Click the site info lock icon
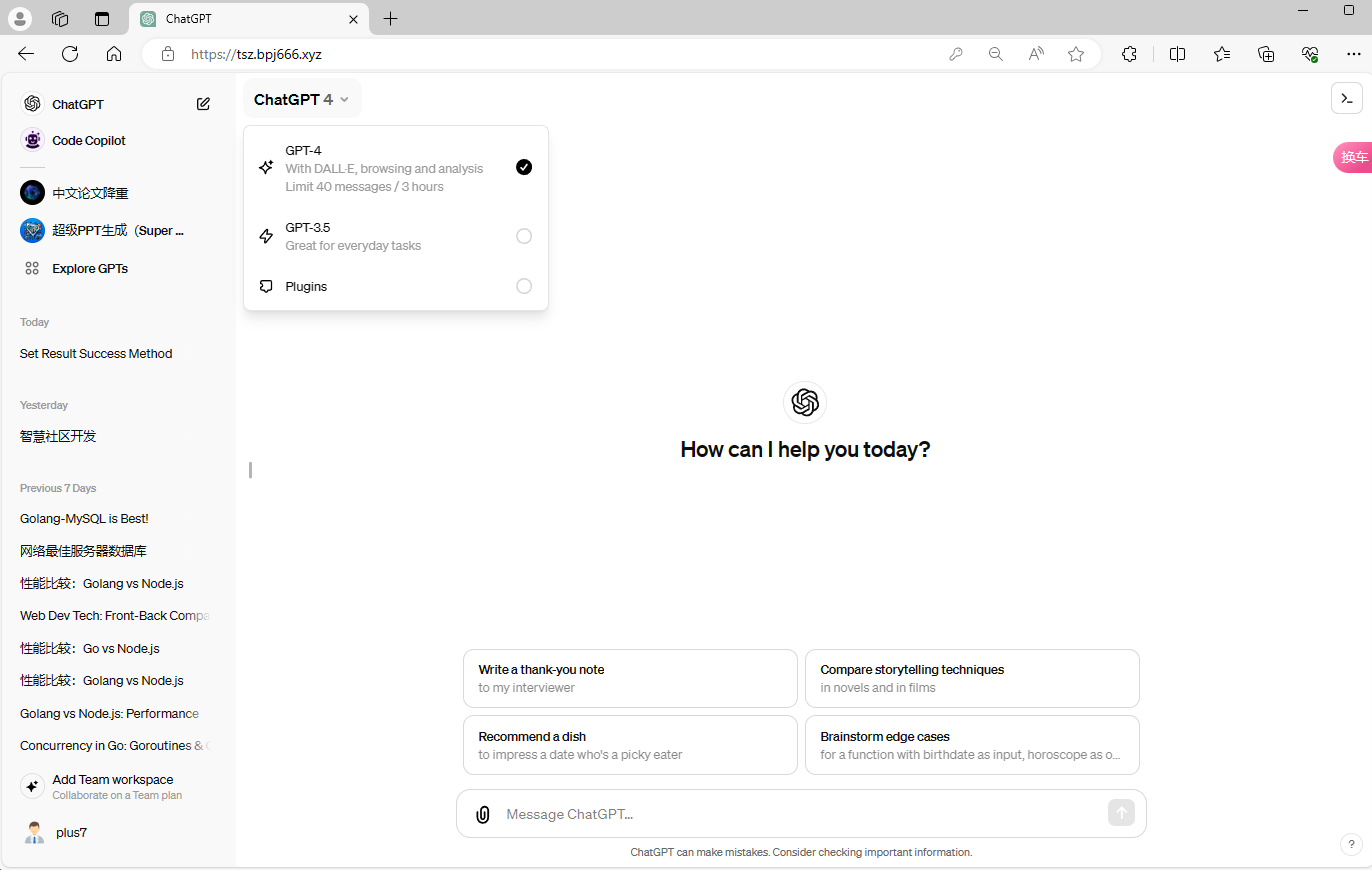 pos(168,54)
